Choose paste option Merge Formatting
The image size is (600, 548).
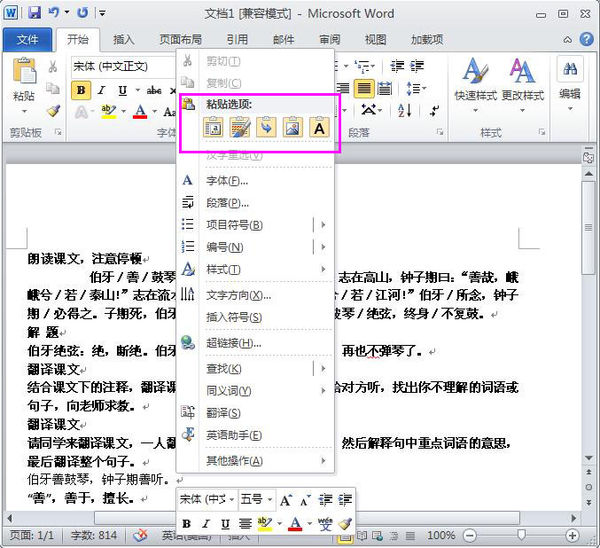pyautogui.click(x=240, y=127)
